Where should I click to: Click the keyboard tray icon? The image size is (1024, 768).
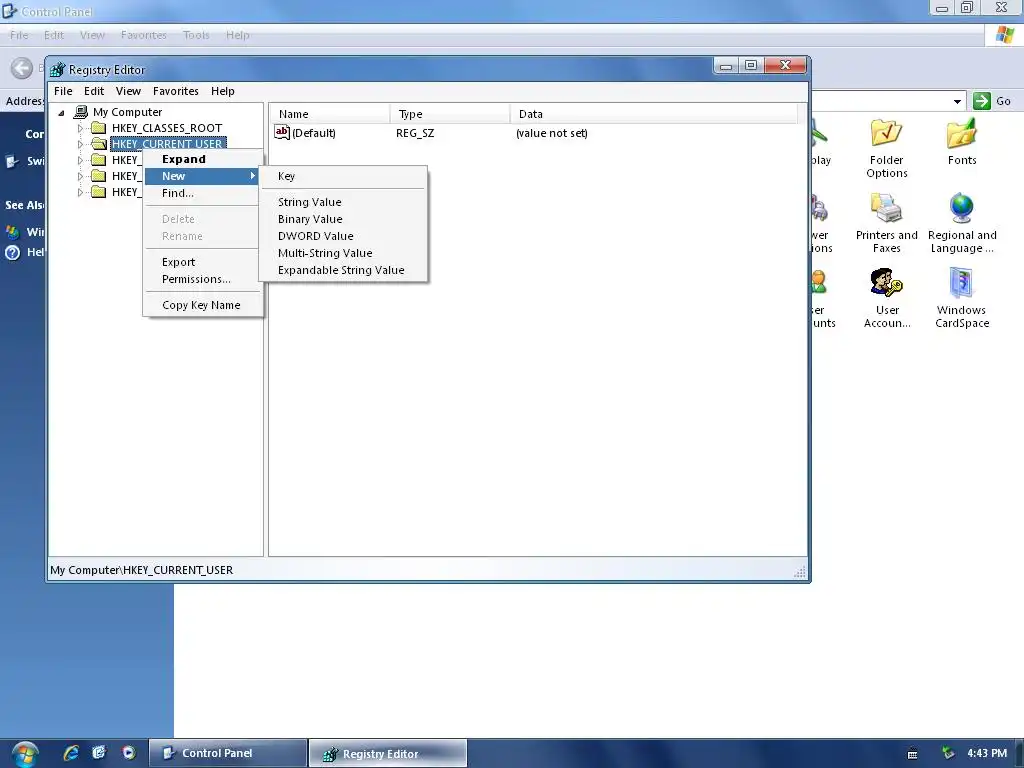click(x=912, y=754)
